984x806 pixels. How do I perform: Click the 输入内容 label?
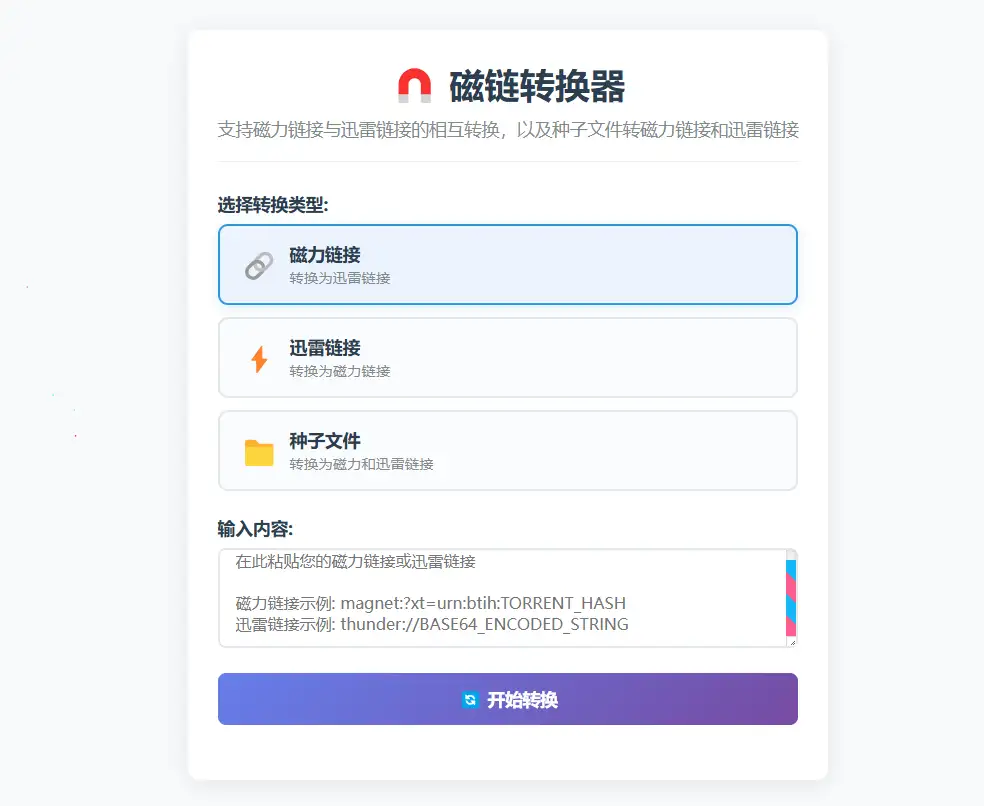click(255, 529)
